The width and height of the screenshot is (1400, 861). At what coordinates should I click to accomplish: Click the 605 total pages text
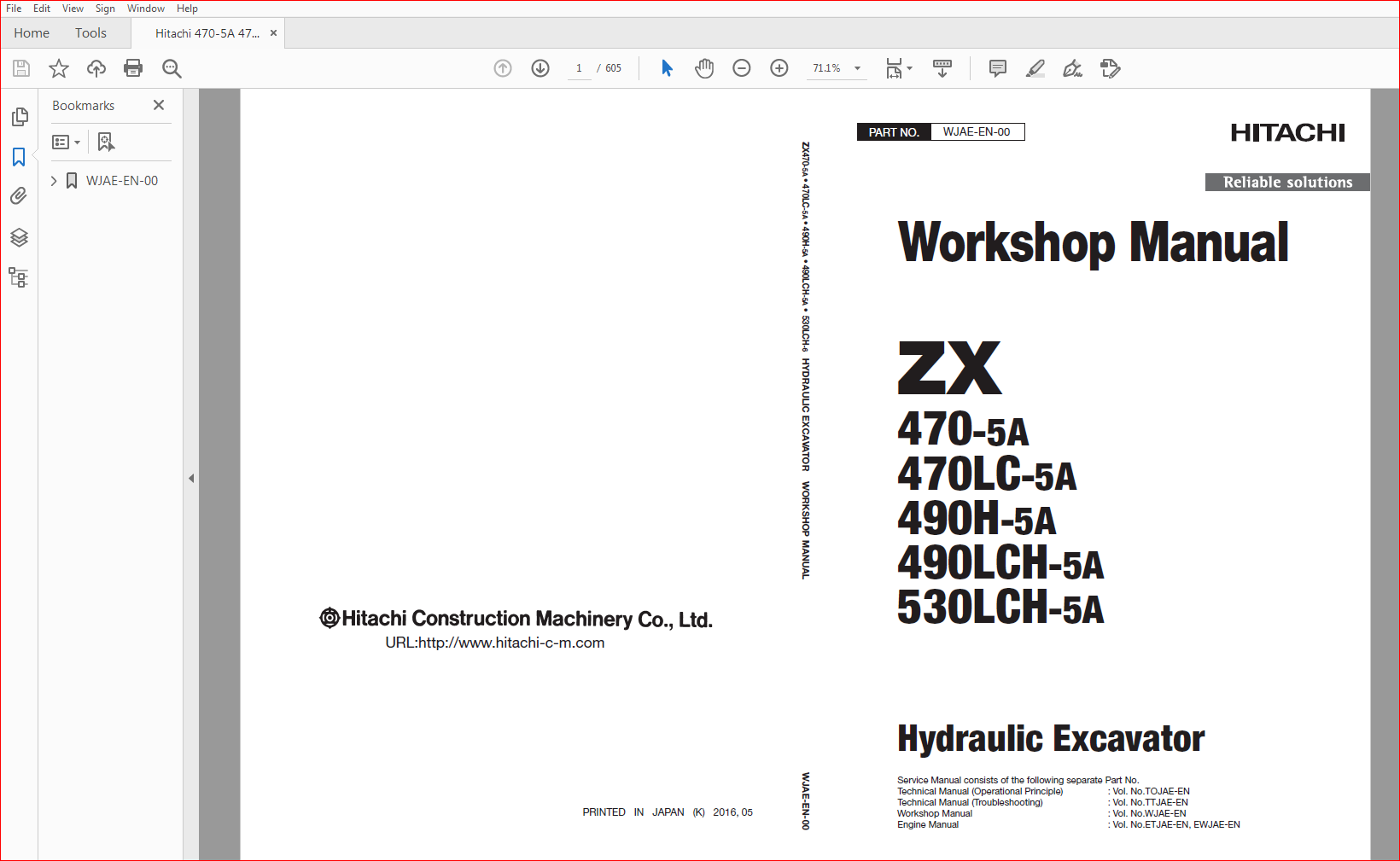click(614, 68)
